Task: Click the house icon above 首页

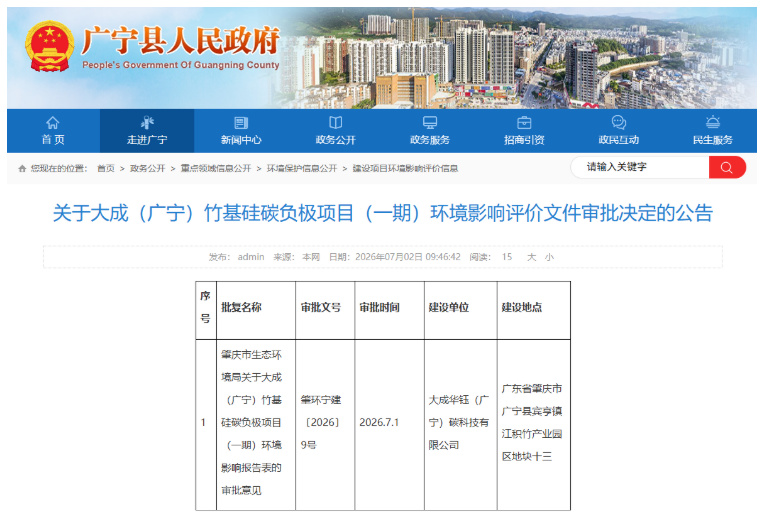Action: coord(52,122)
